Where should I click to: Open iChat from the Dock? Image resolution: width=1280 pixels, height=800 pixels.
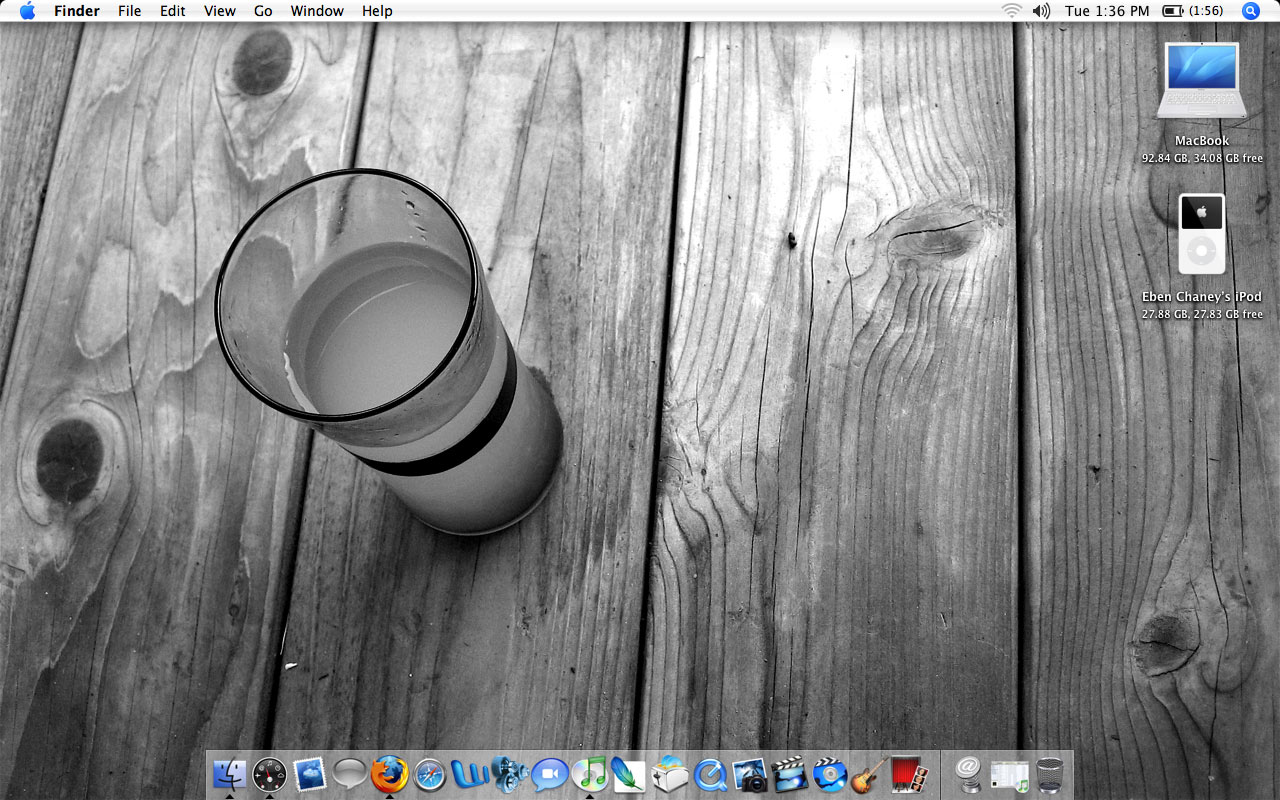(x=550, y=774)
